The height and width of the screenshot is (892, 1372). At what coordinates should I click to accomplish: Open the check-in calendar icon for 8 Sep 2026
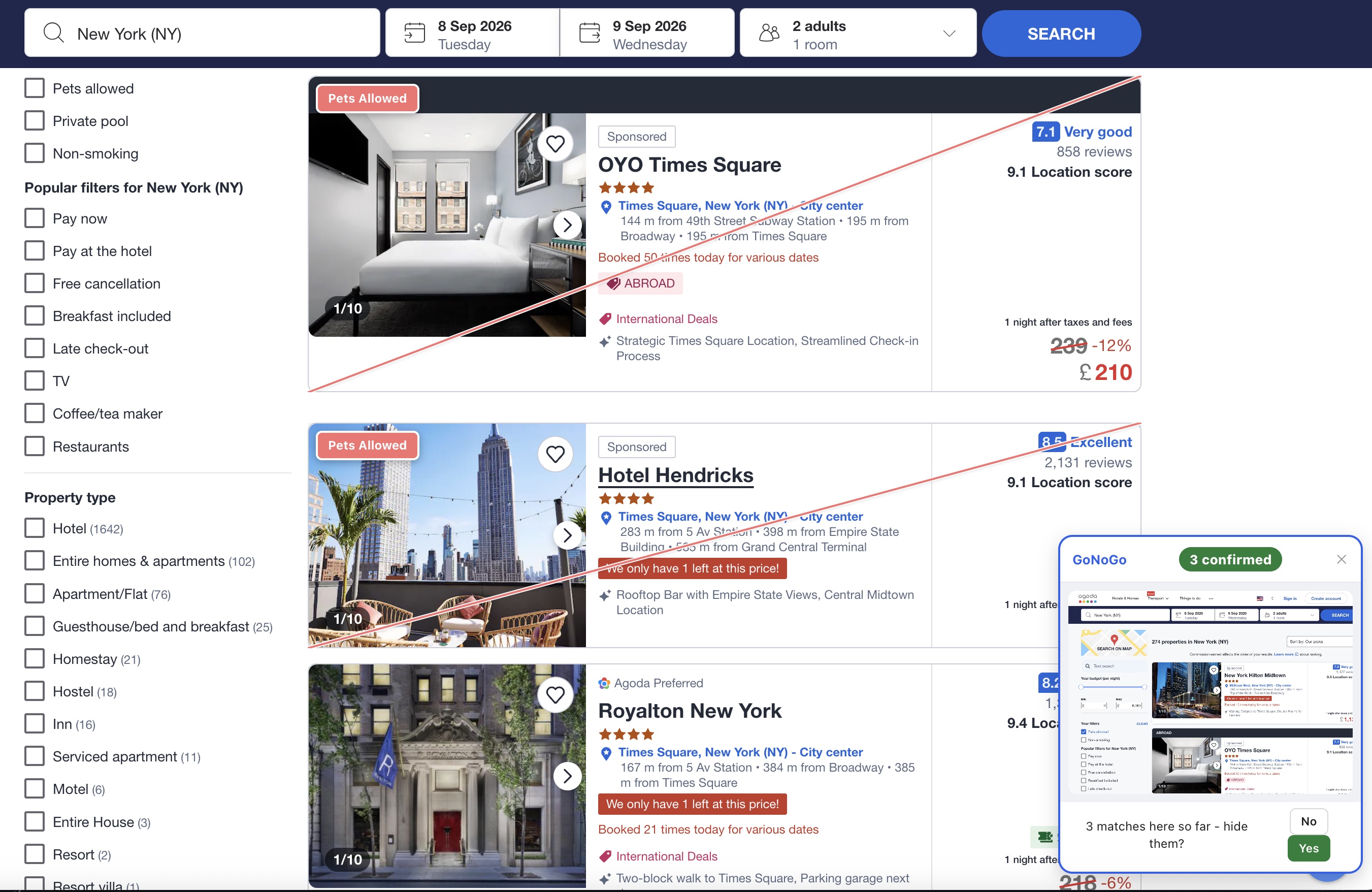pyautogui.click(x=414, y=33)
